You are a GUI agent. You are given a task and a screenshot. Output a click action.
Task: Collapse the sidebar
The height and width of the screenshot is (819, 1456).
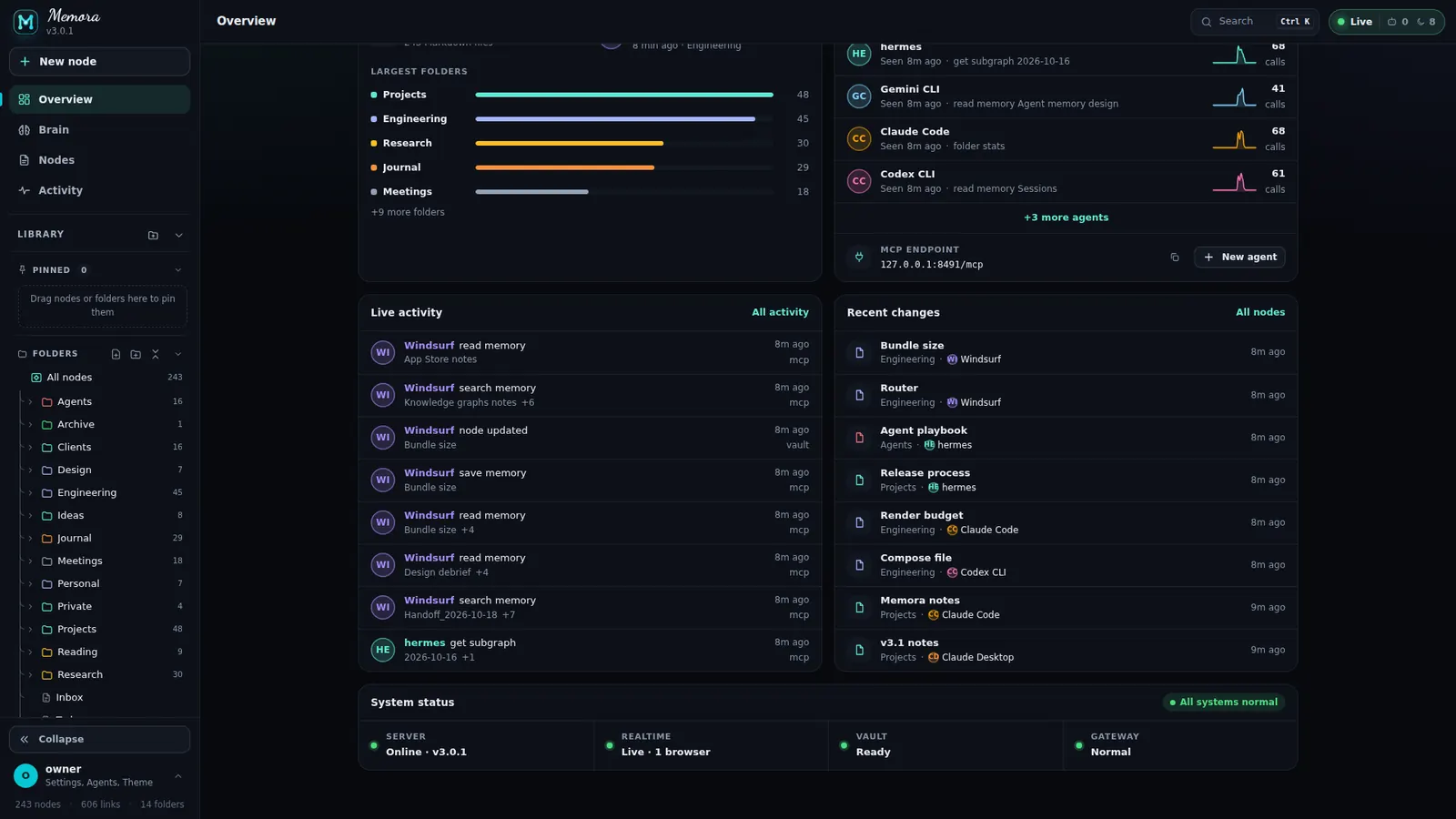click(100, 740)
